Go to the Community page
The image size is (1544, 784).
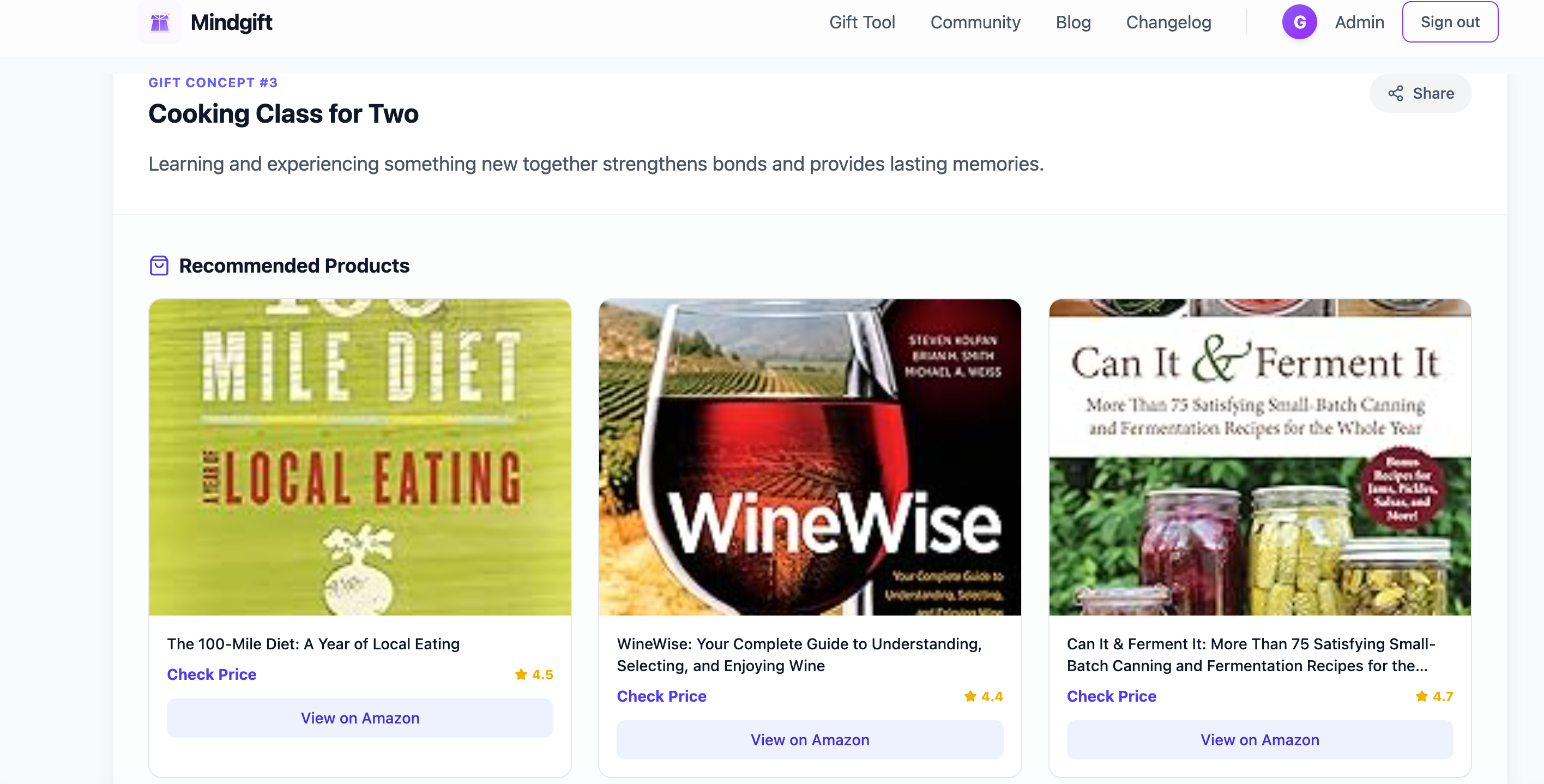(x=975, y=22)
